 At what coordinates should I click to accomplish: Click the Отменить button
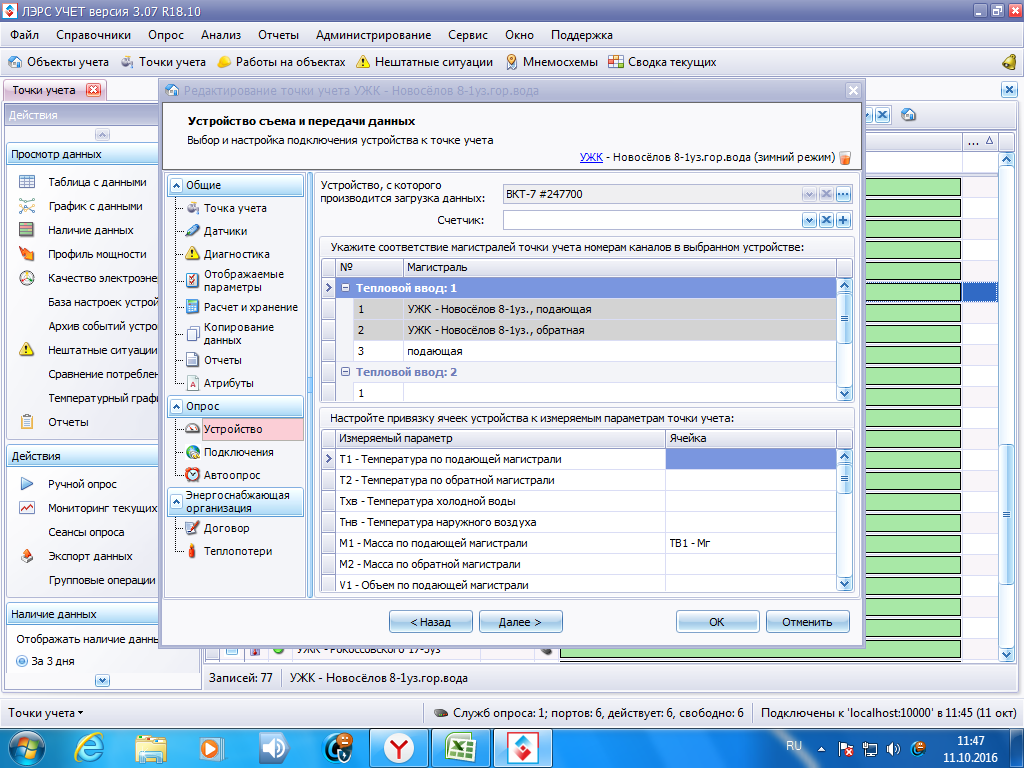pyautogui.click(x=807, y=622)
